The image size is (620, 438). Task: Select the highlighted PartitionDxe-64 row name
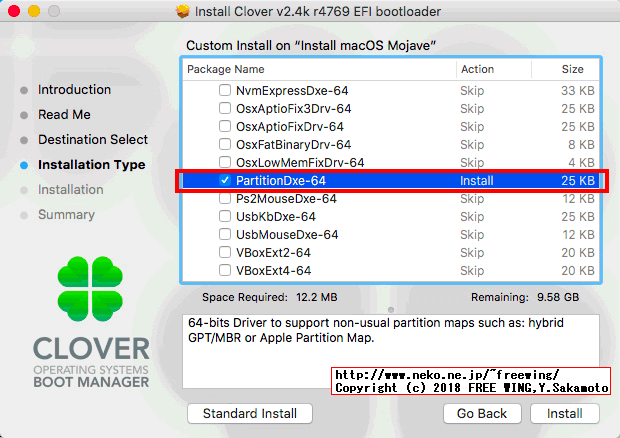coord(281,181)
